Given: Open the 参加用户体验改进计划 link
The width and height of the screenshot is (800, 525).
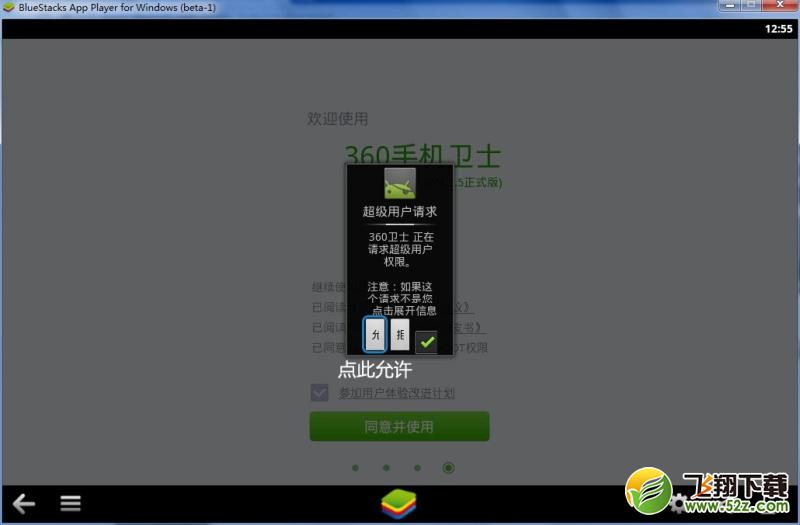Looking at the screenshot, I should 396,393.
